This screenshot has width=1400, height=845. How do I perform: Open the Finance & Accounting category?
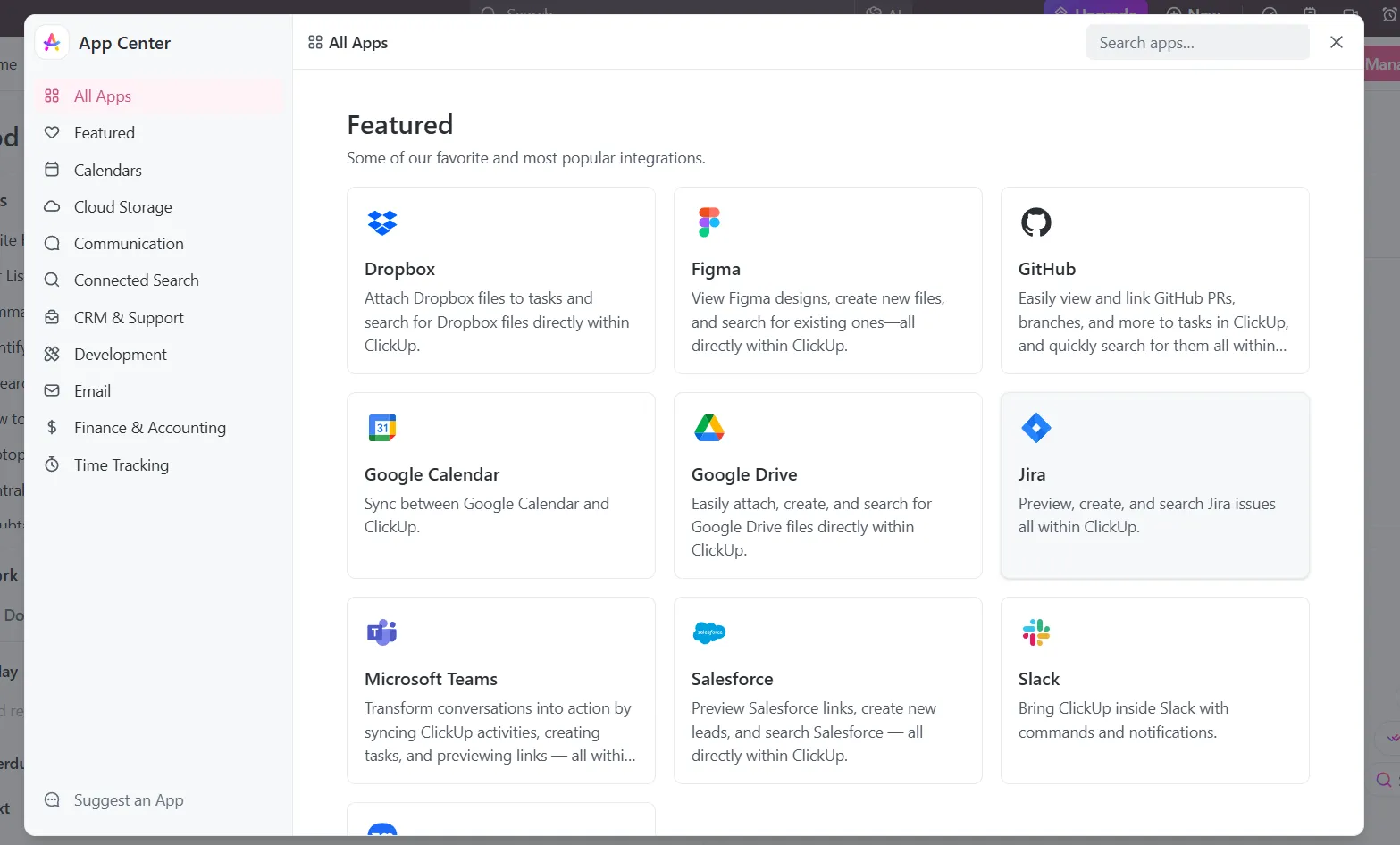pos(159,427)
